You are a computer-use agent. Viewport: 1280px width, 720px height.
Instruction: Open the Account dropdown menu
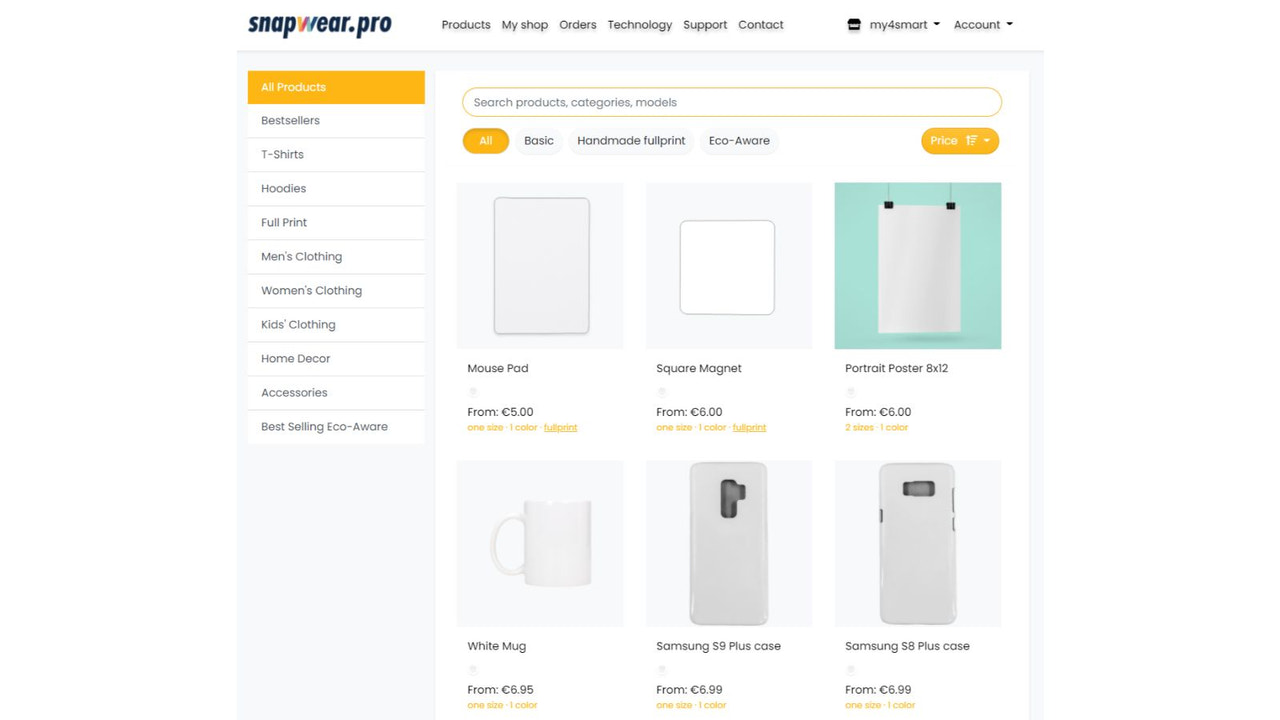click(982, 24)
